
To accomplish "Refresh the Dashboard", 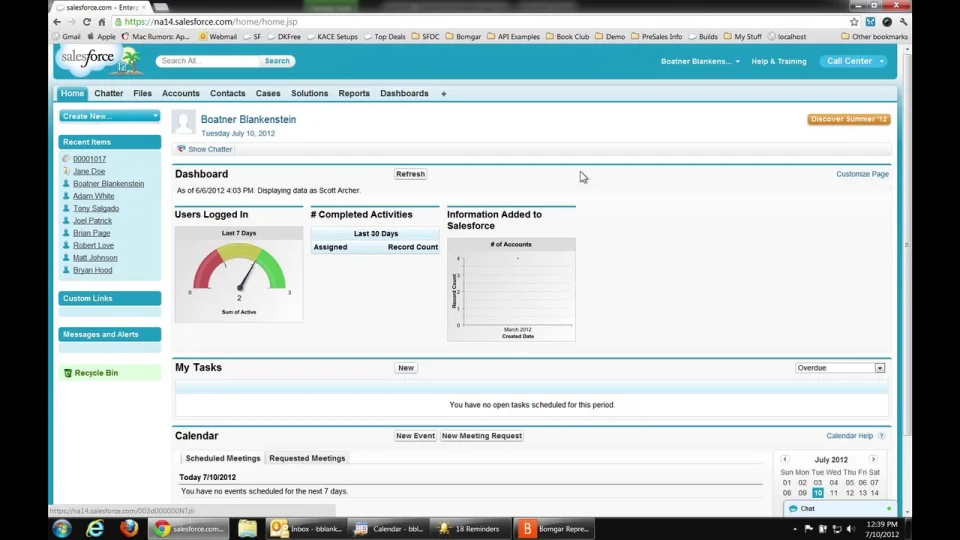I will 410,174.
